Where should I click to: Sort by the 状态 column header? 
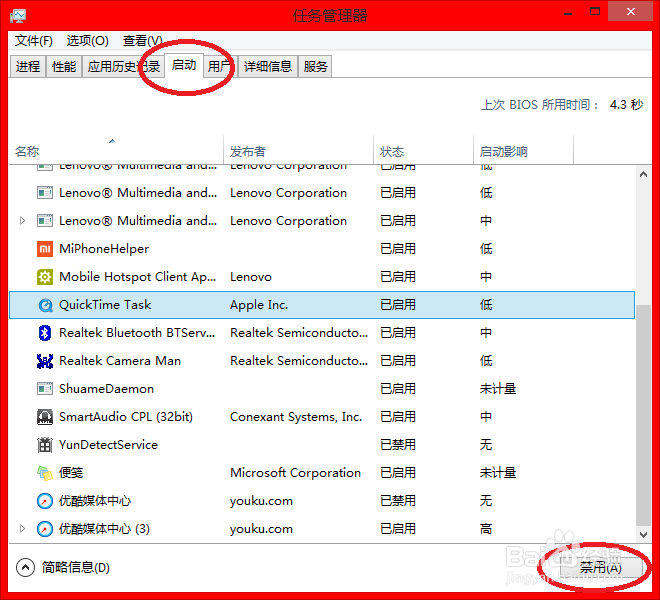coord(423,151)
